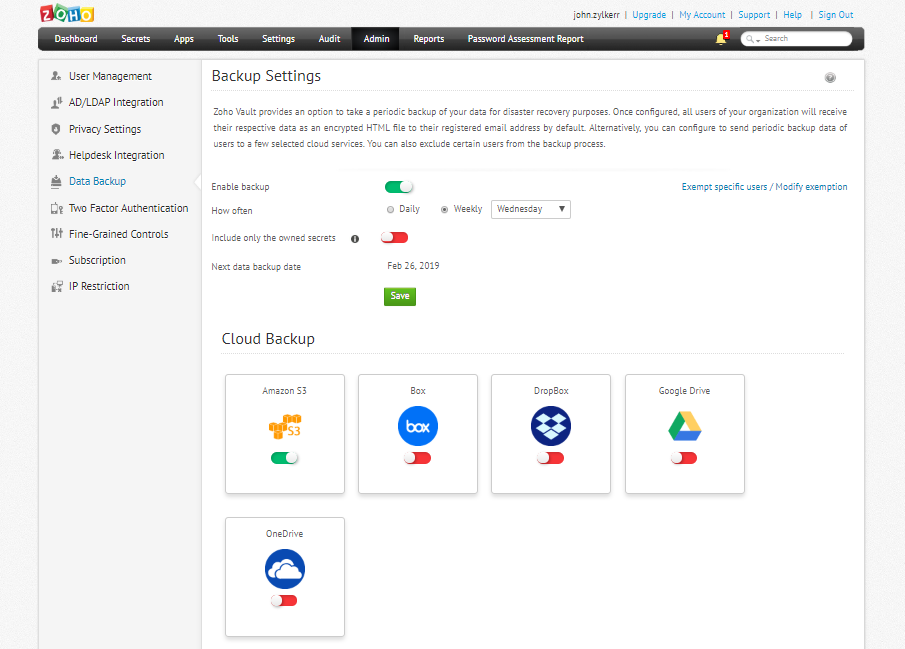Turn off the Enable backup switch
This screenshot has width=905, height=649.
[399, 187]
